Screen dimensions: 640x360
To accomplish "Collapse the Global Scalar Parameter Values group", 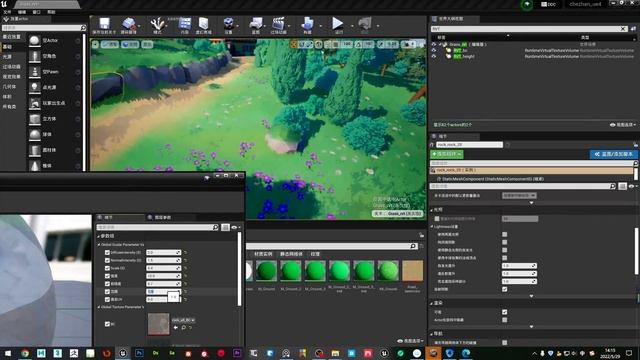I will (99, 244).
